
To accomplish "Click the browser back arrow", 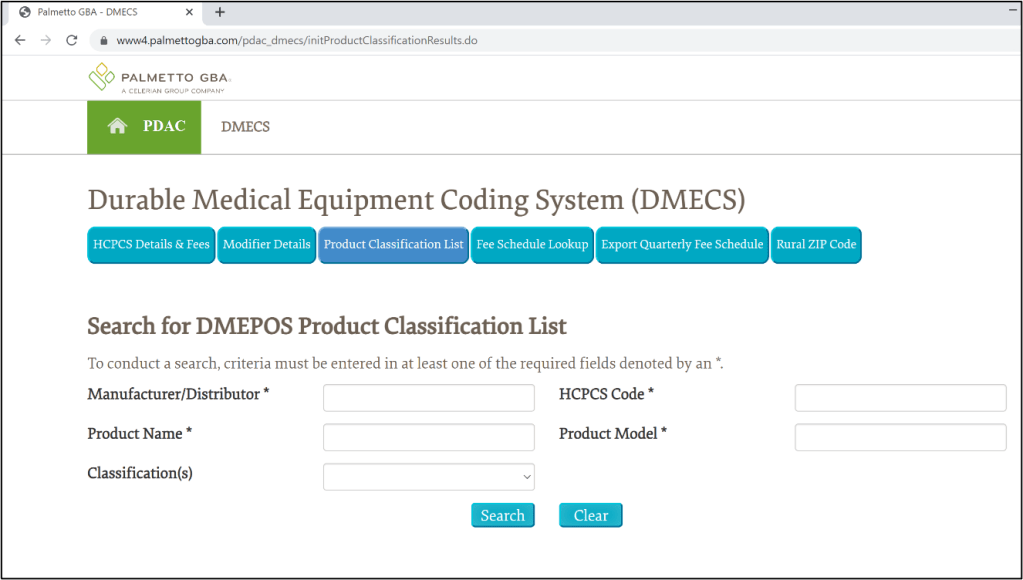I will pyautogui.click(x=20, y=41).
